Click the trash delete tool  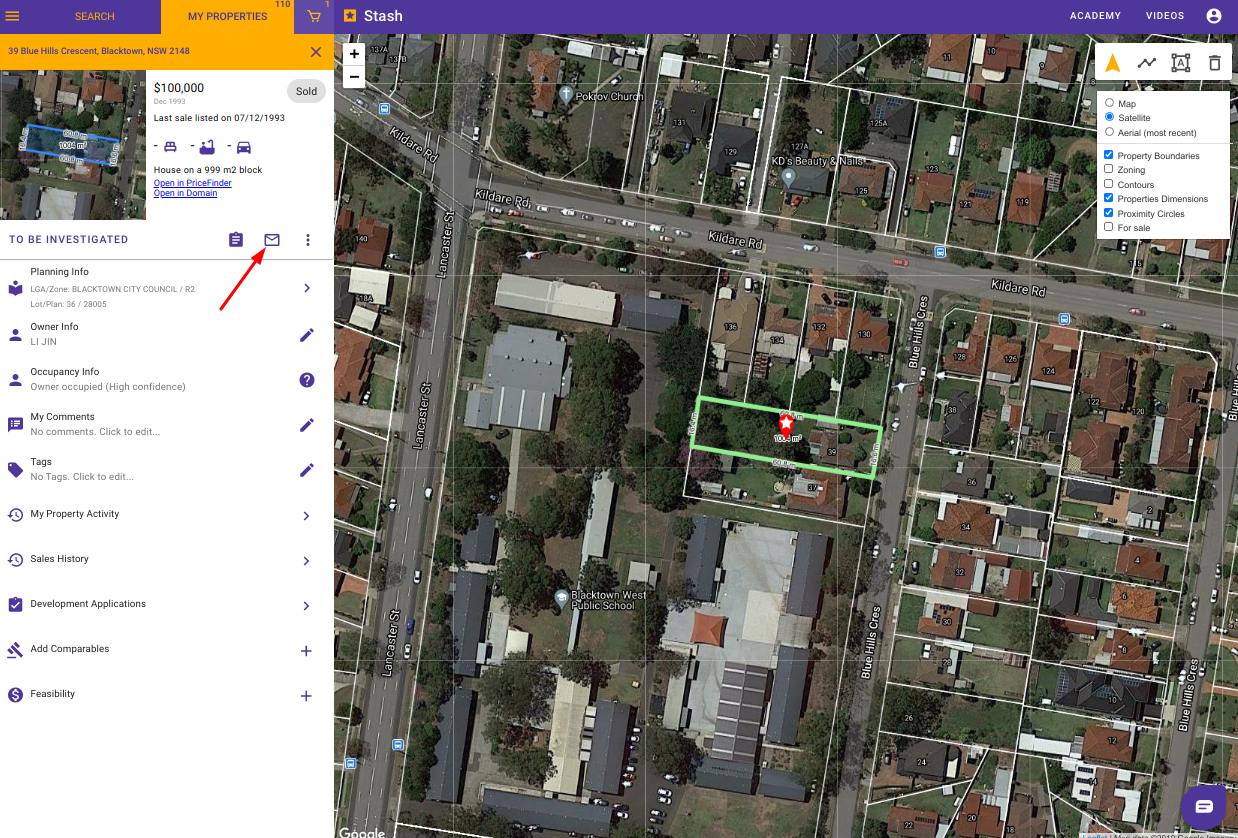pyautogui.click(x=1214, y=63)
